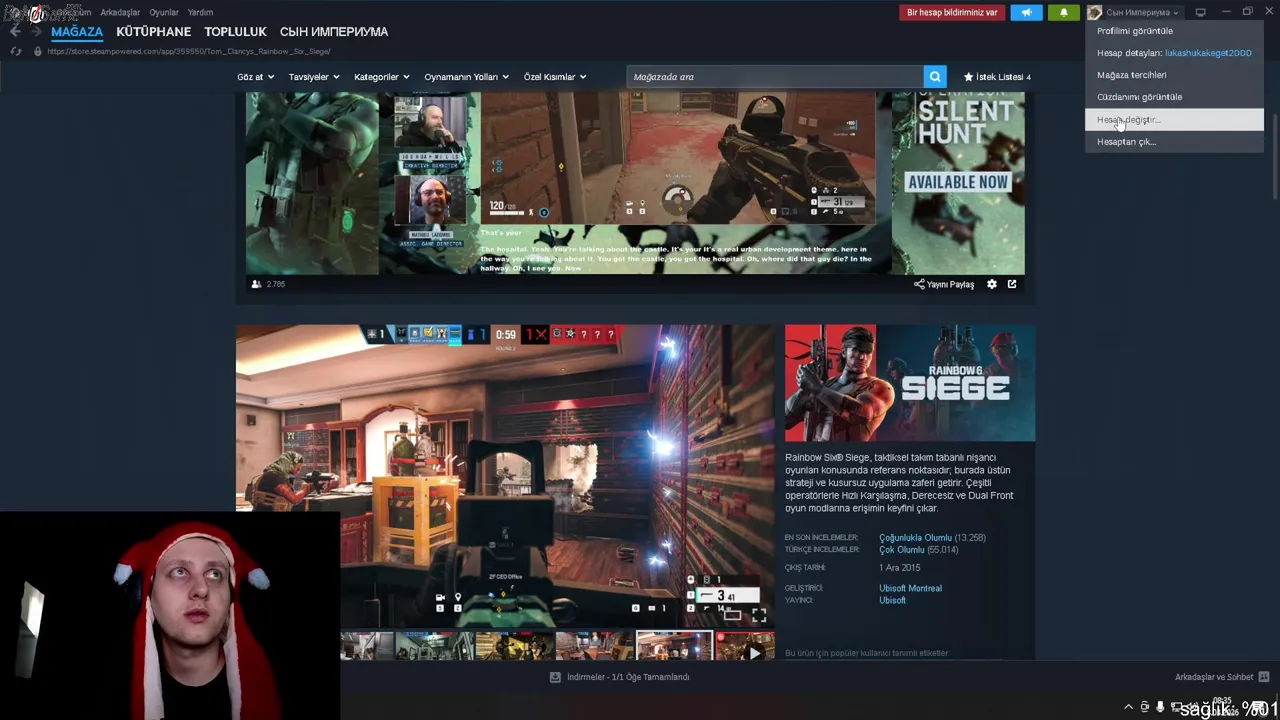Show hidden system tray icons chevron
Image resolution: width=1280 pixels, height=720 pixels.
[x=1129, y=707]
